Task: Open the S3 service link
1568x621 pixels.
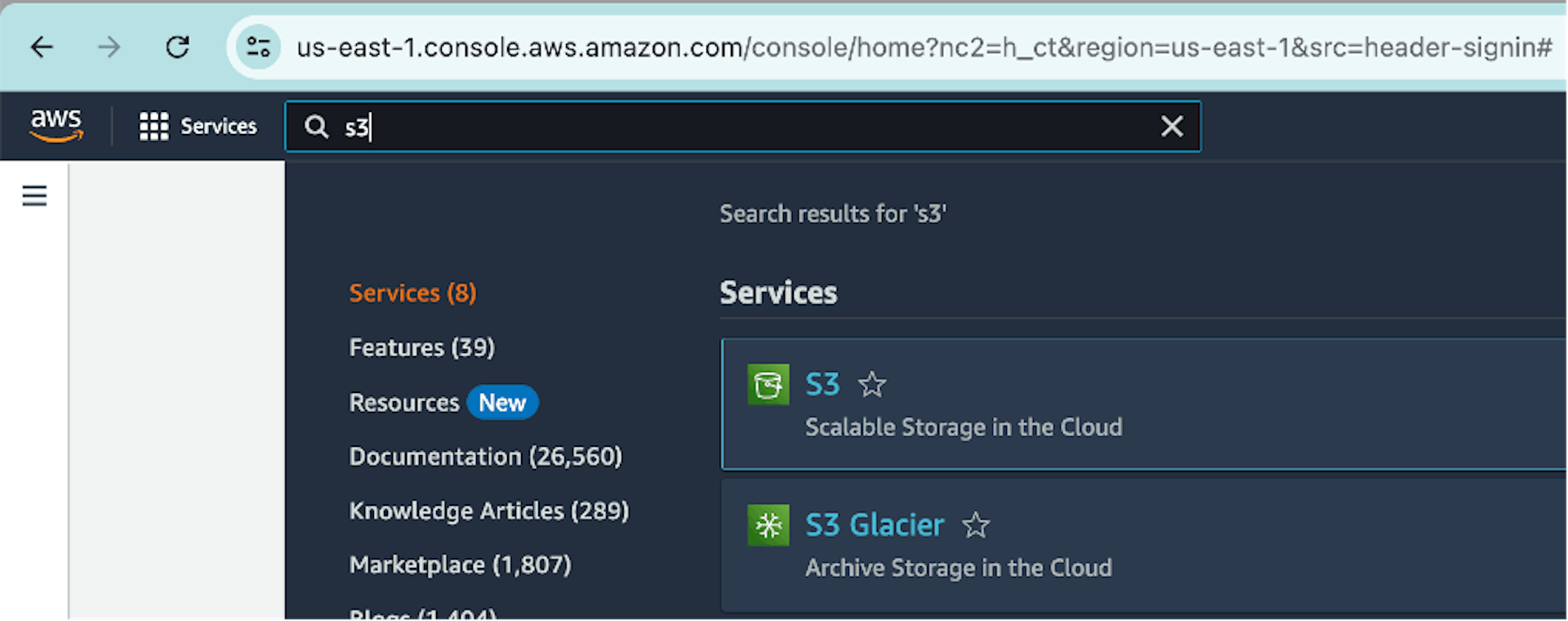Action: (x=822, y=385)
